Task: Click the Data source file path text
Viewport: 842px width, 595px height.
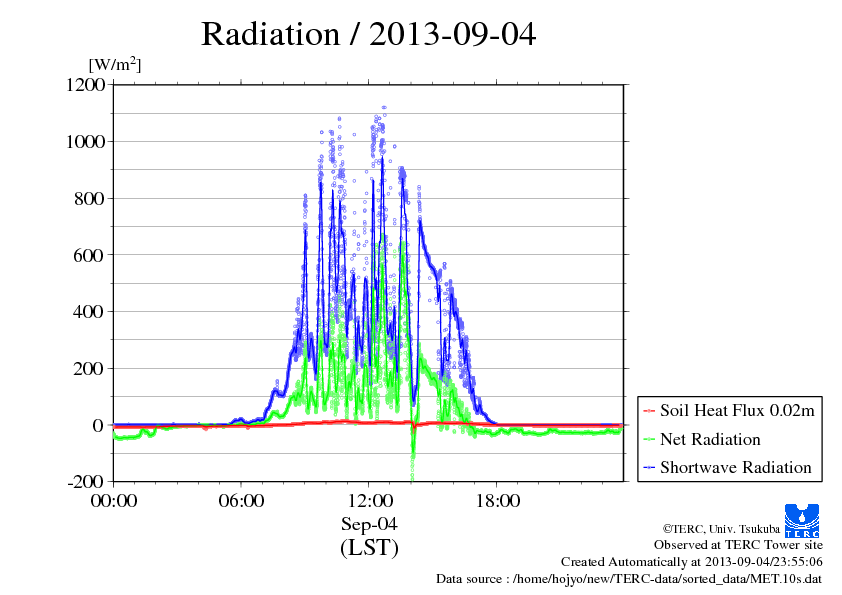Action: click(x=629, y=579)
